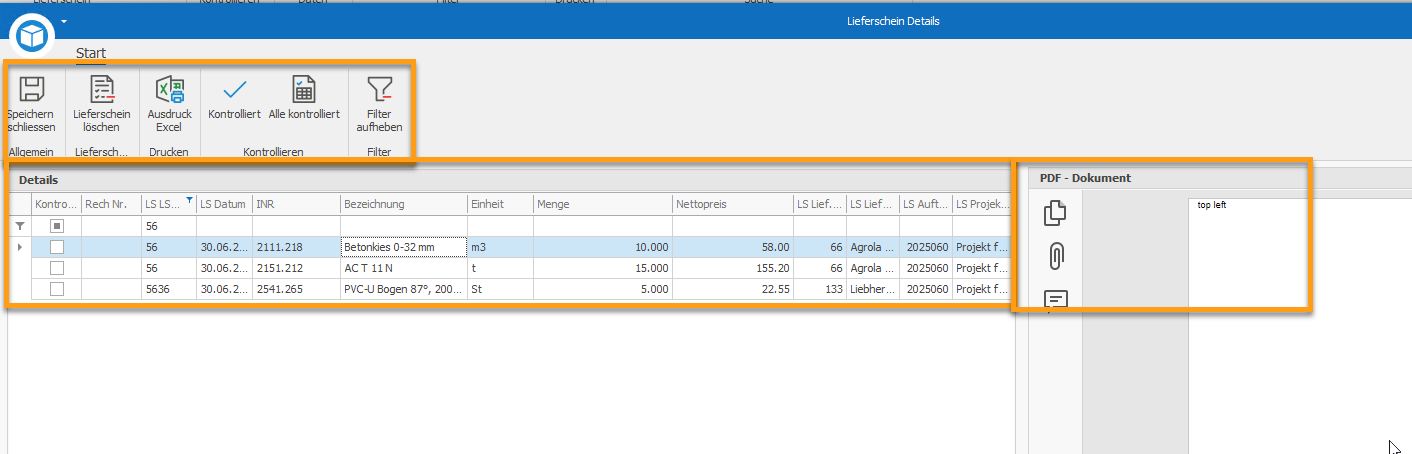Click the Lieferschein löschen icon

tap(101, 89)
